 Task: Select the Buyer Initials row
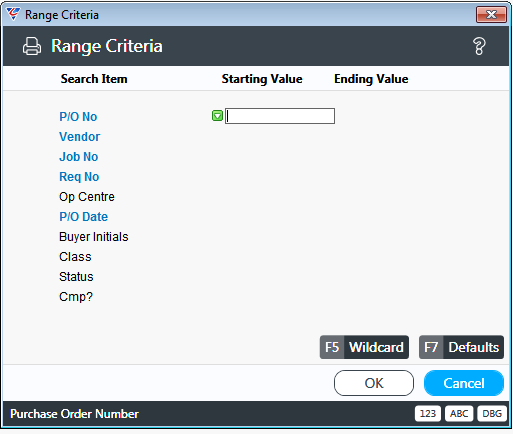click(x=94, y=237)
